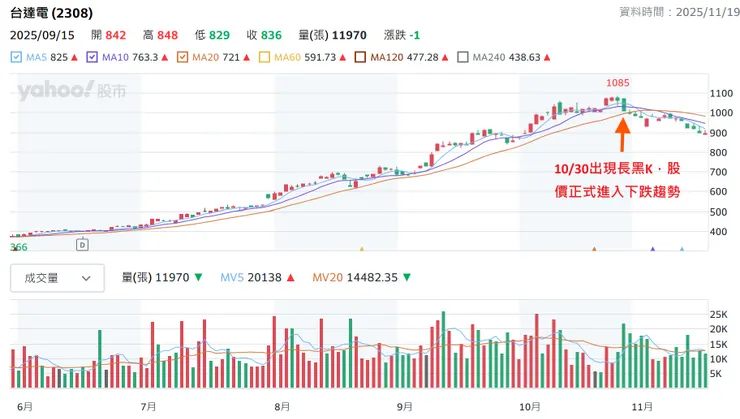The height and width of the screenshot is (419, 740).
Task: Click the tallest green volume bar in September
Action: tap(443, 350)
